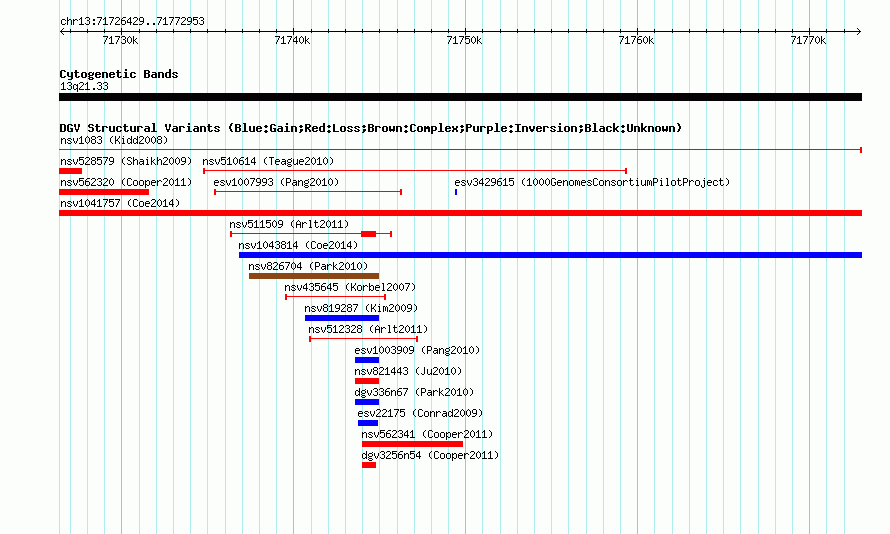This screenshot has width=890, height=534.
Task: Click the thick red block on nsv511509
Action: (x=368, y=234)
